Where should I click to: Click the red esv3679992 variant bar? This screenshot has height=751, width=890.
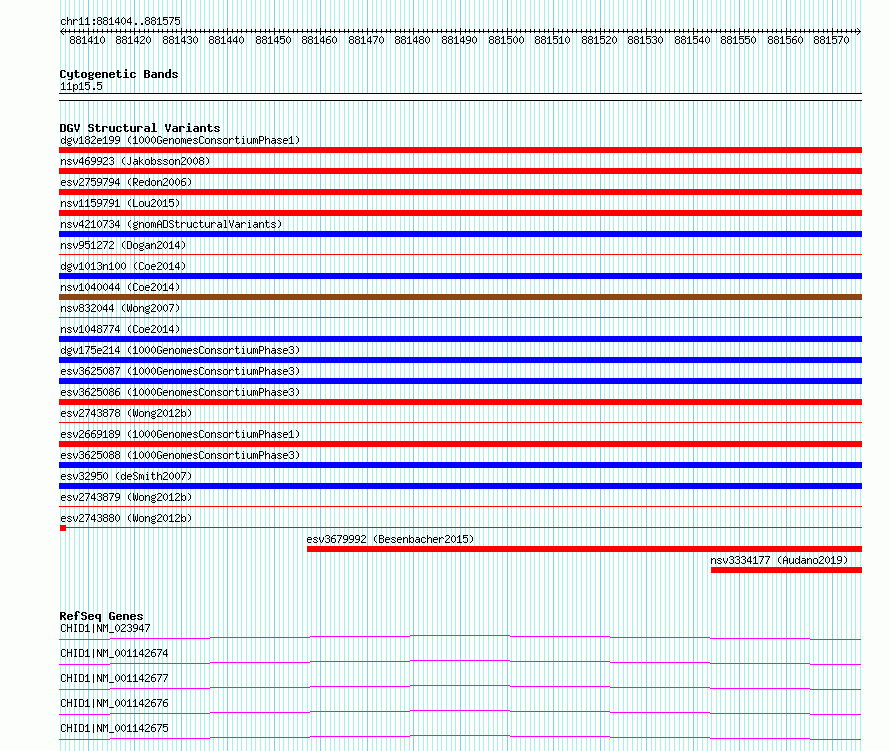click(x=585, y=549)
